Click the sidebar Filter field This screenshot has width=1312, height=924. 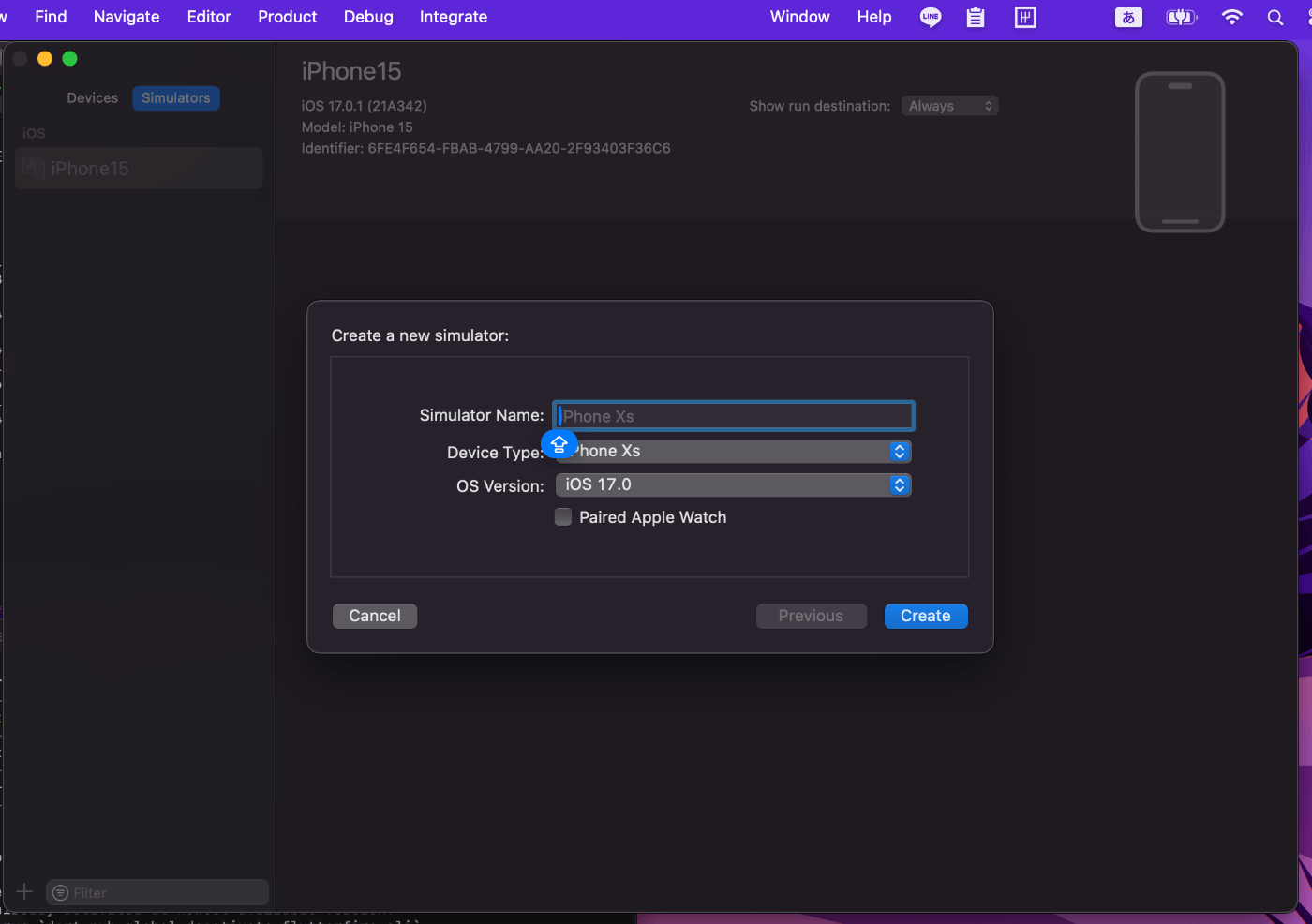coord(157,892)
